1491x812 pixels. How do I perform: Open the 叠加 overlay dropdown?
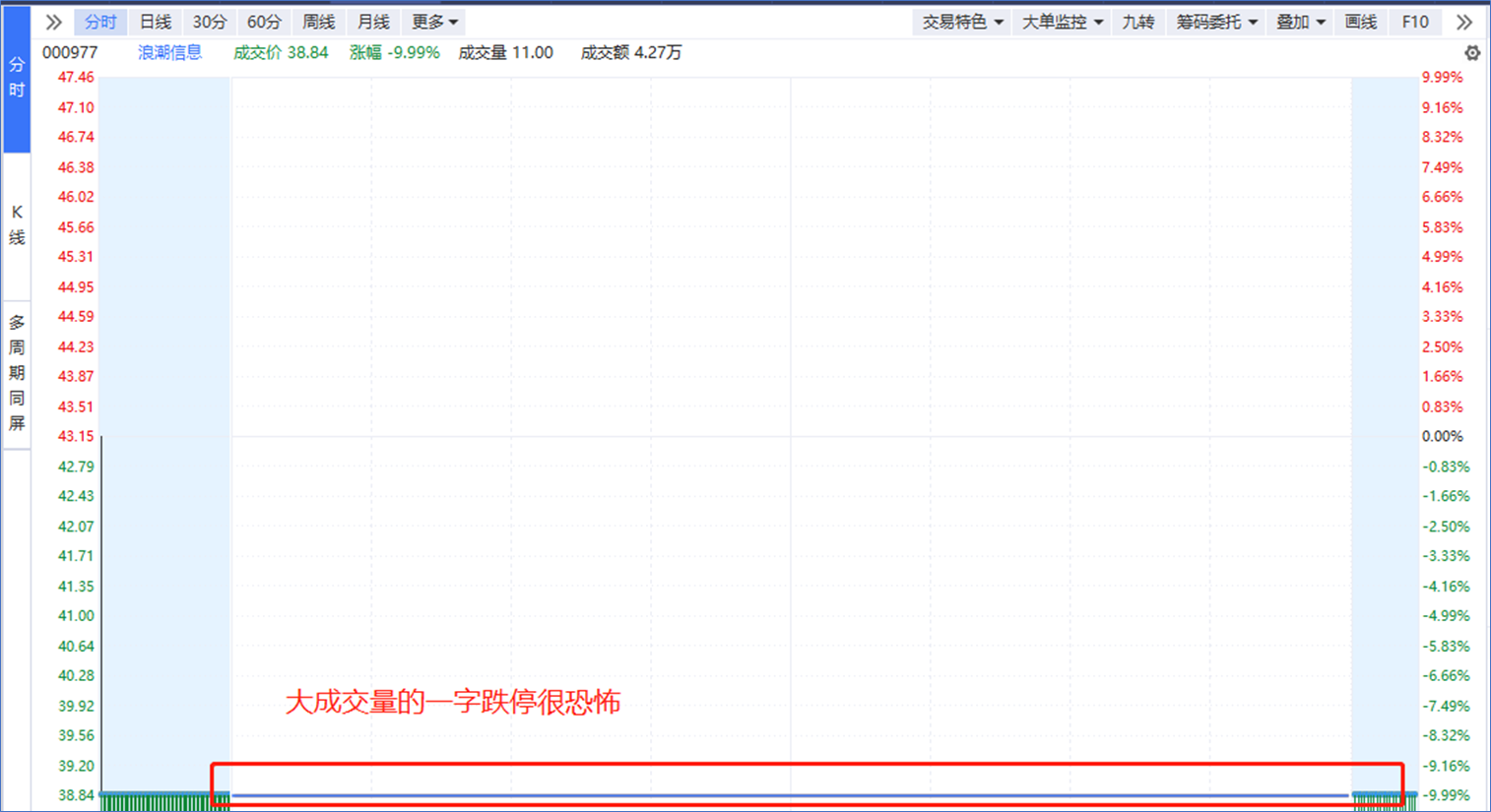(x=1300, y=22)
